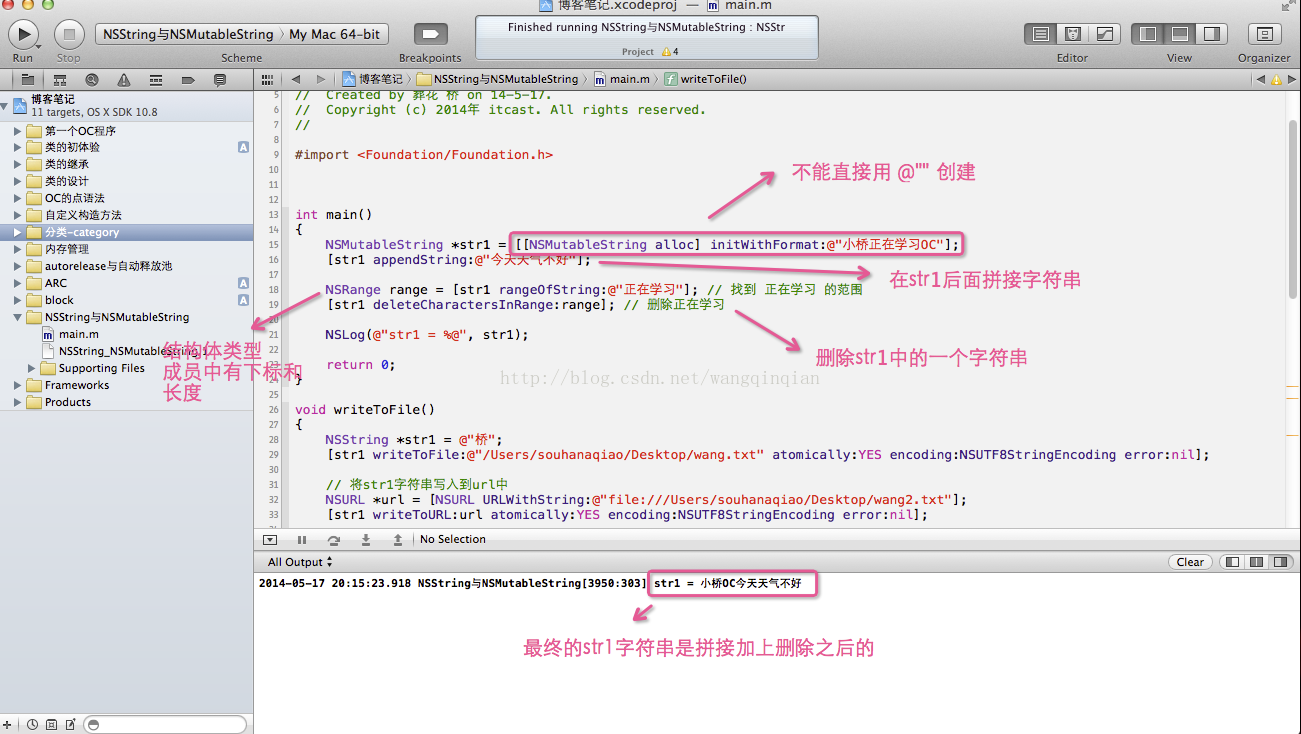Click the line 15 NSMutableString code

click(x=642, y=245)
